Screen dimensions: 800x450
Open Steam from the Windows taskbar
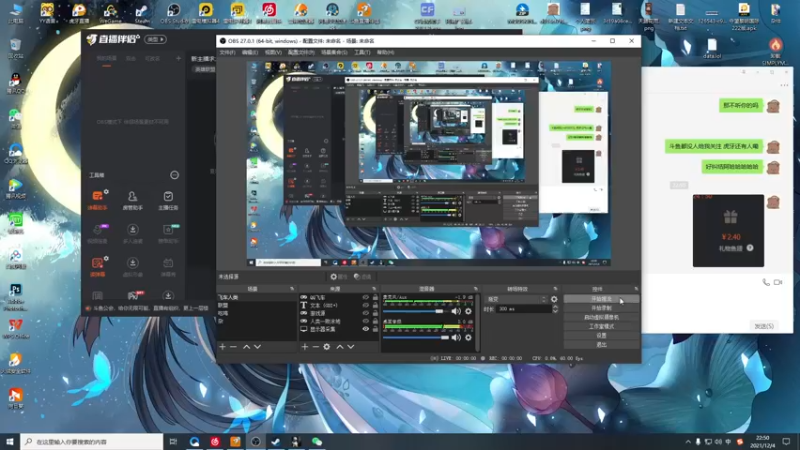coord(276,441)
